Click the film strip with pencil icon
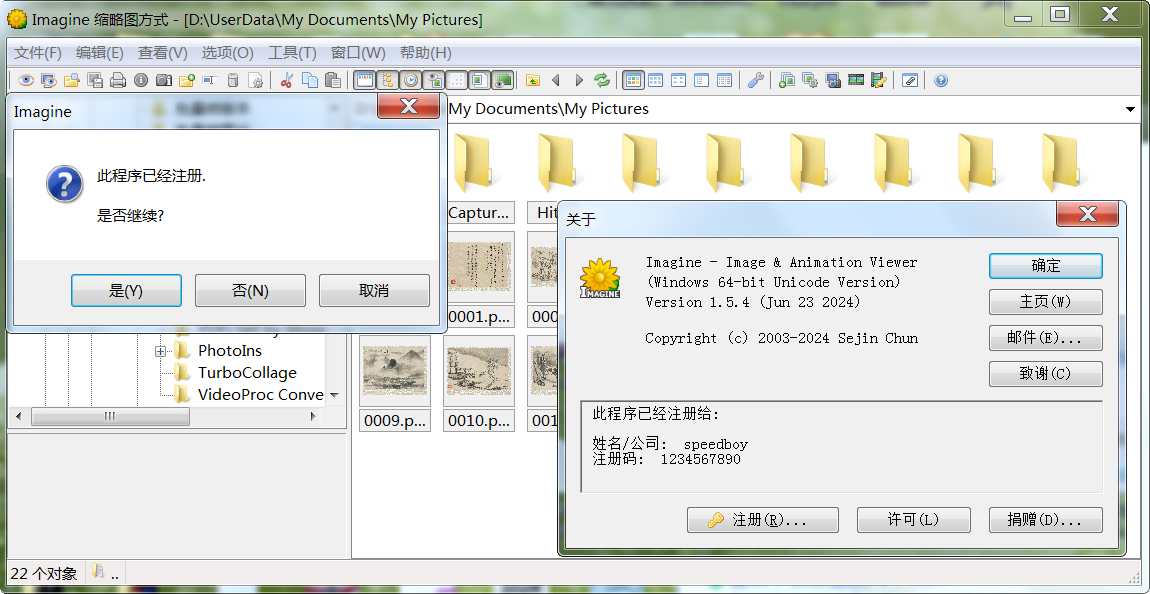 [879, 80]
